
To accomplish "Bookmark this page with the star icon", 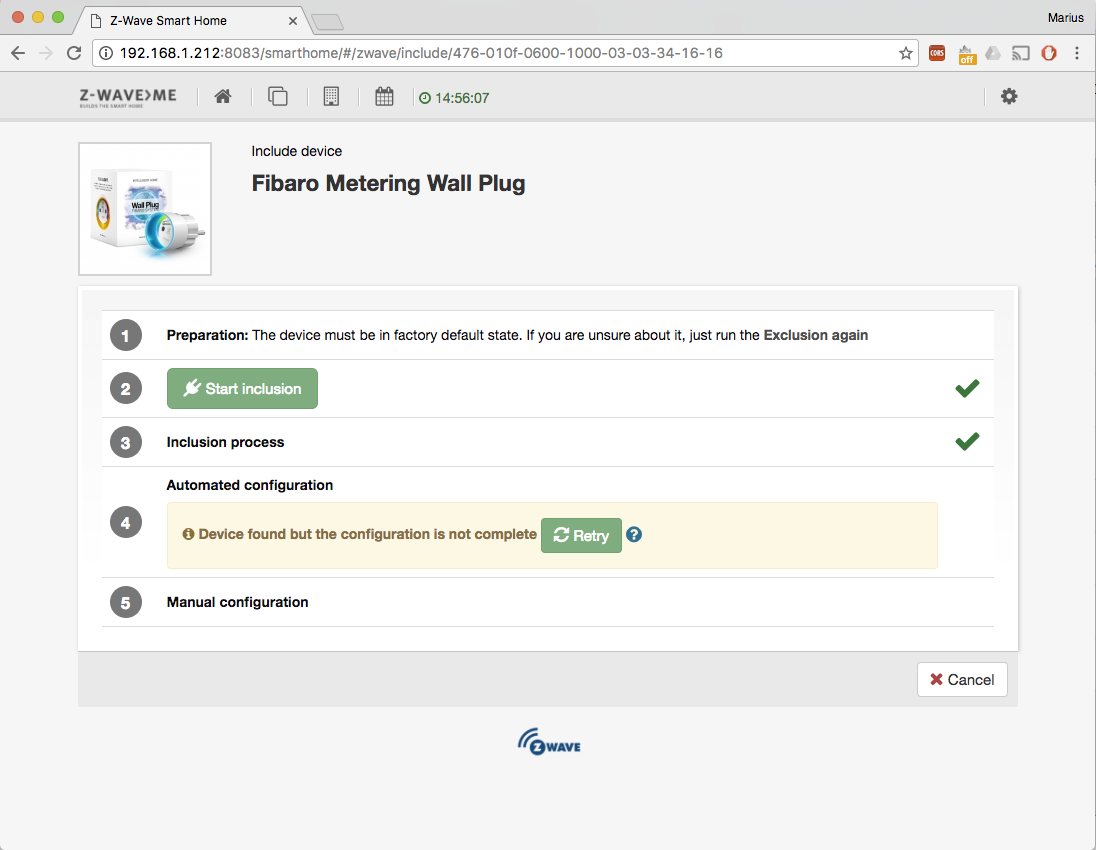I will (906, 53).
